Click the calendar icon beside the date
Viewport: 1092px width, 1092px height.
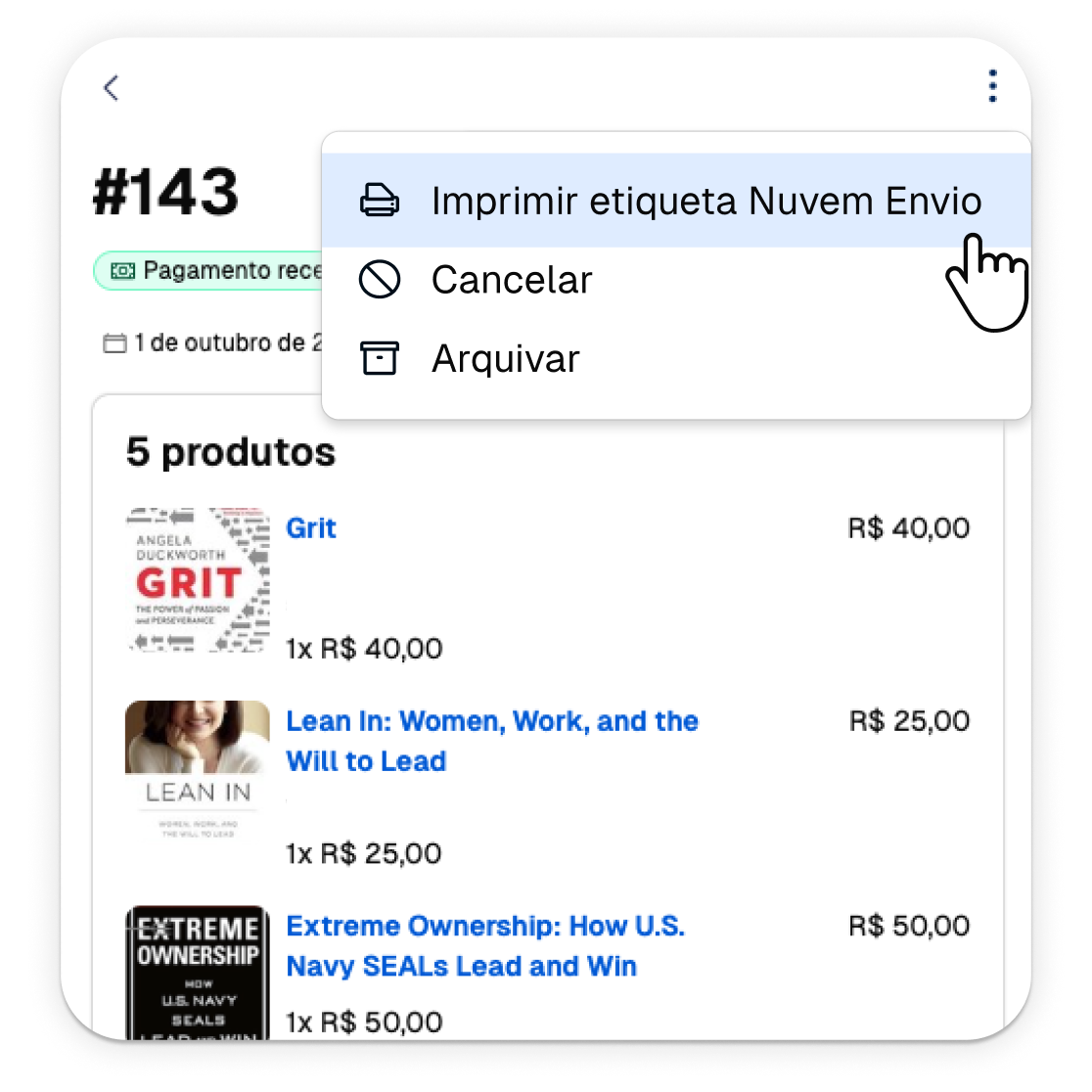click(x=114, y=343)
